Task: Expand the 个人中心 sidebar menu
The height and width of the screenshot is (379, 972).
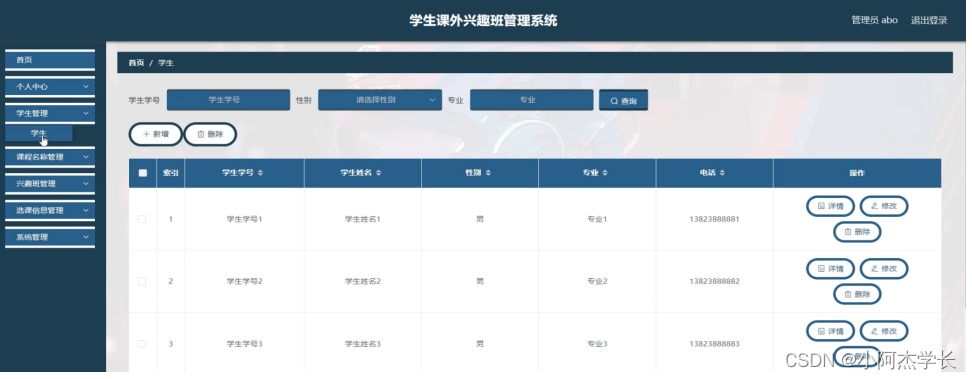Action: 50,87
